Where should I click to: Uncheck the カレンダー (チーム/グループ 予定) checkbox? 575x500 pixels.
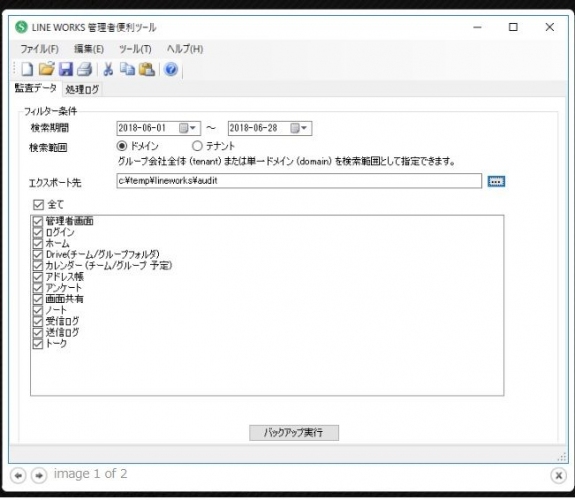(x=38, y=266)
